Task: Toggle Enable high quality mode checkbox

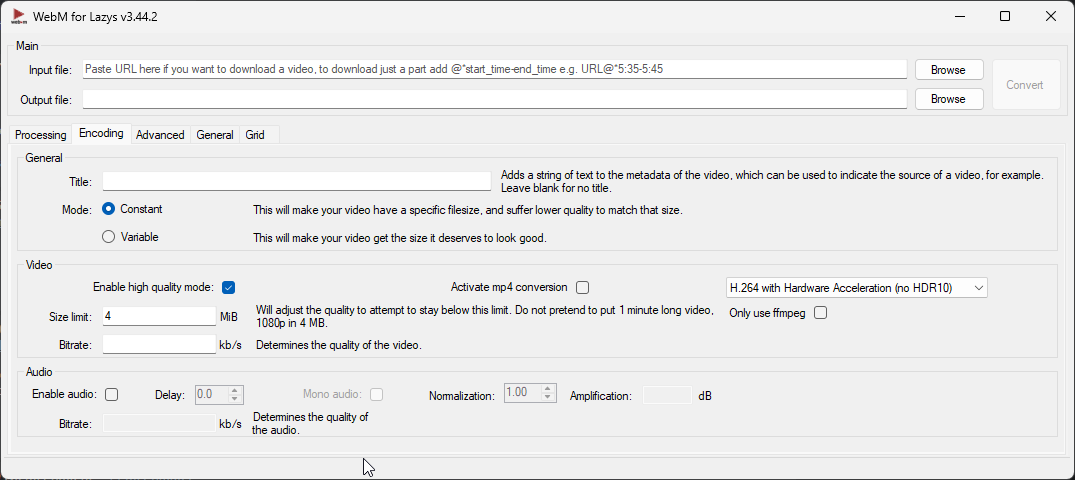Action: [229, 287]
